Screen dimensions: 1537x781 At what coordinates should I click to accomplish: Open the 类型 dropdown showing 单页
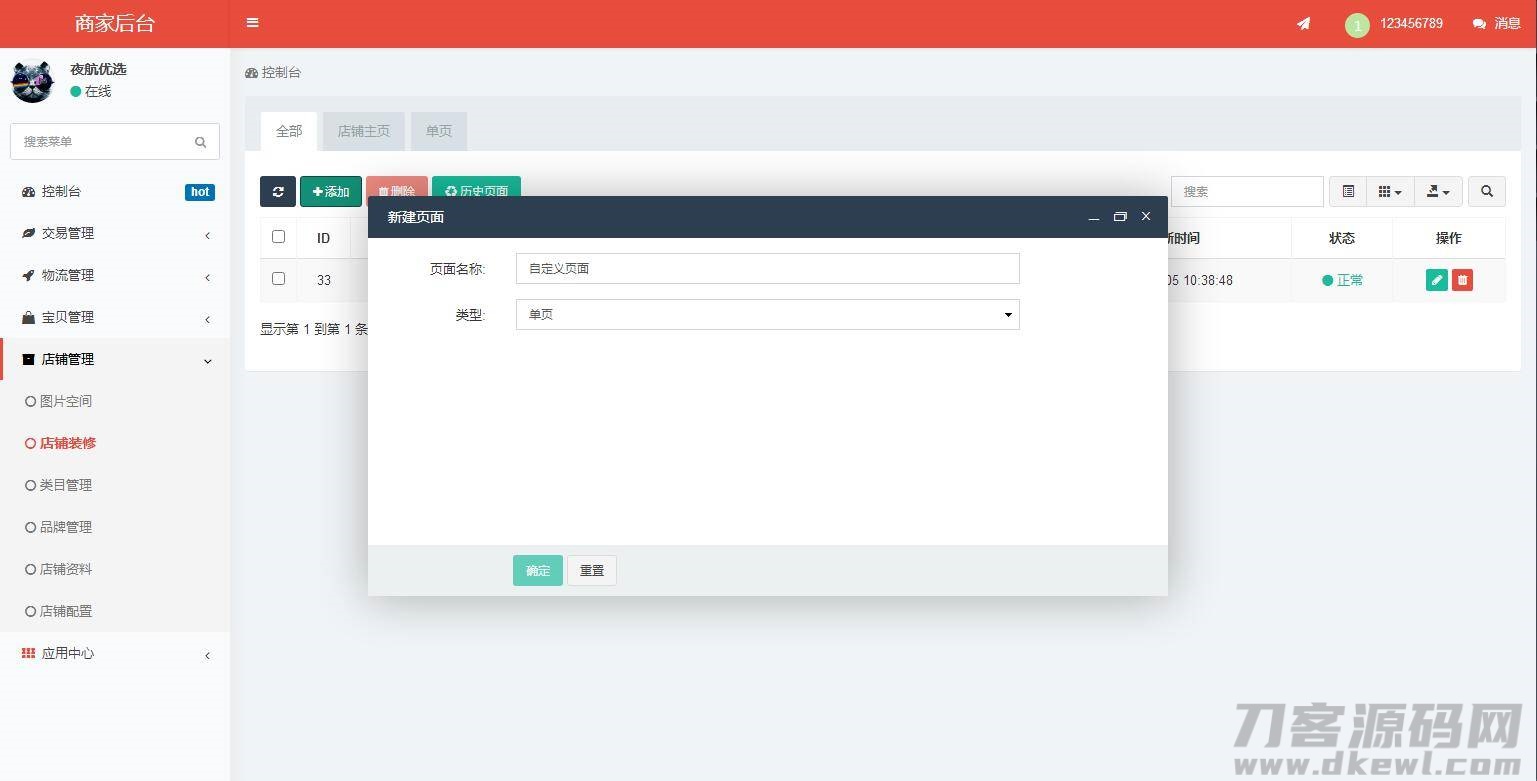pyautogui.click(x=767, y=315)
